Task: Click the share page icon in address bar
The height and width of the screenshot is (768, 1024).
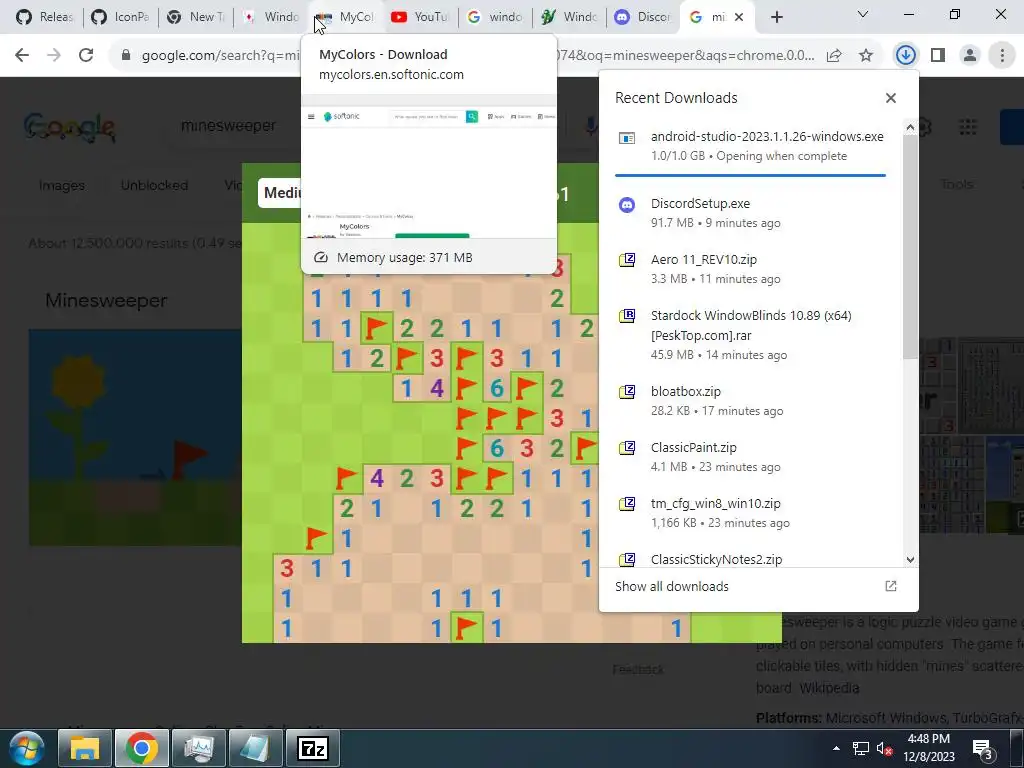Action: pos(834,56)
